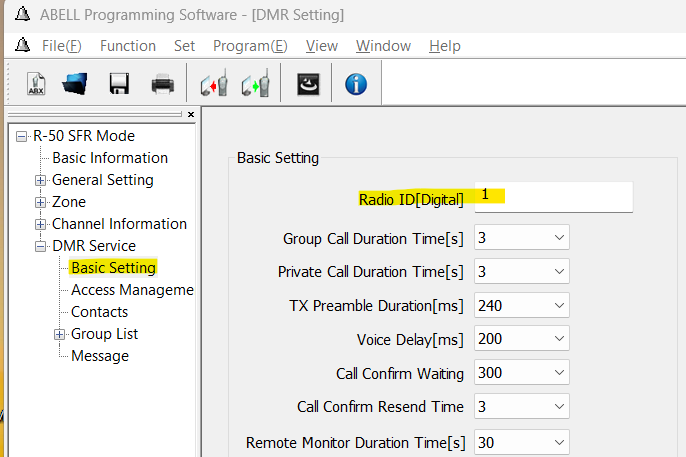Click the black phone/port toolbar icon
Screen dimensions: 686x457
click(308, 84)
